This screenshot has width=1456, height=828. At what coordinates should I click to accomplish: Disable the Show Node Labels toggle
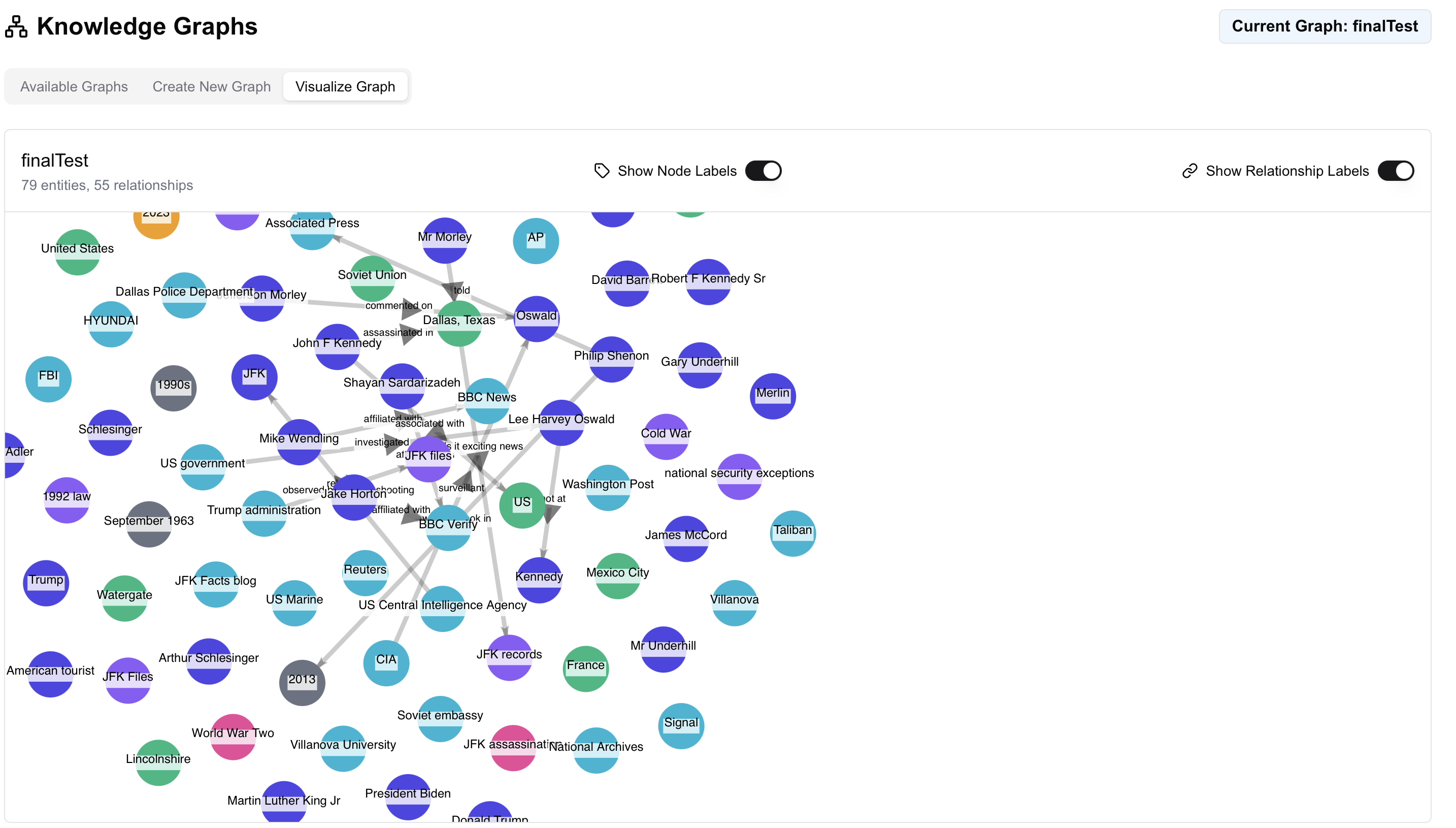coord(763,170)
